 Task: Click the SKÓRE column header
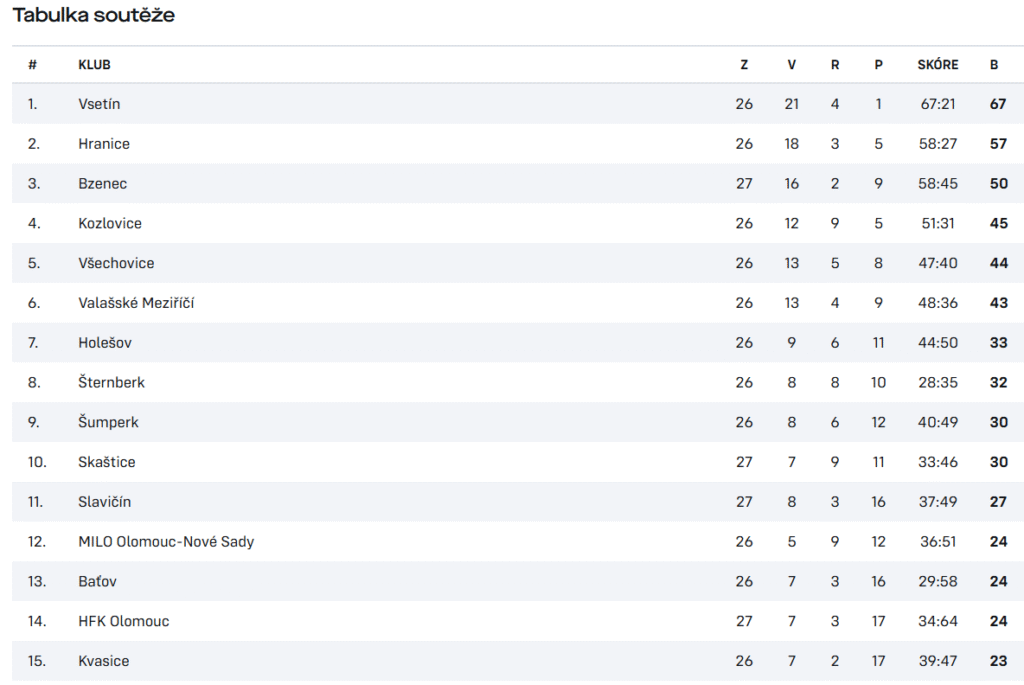point(938,65)
